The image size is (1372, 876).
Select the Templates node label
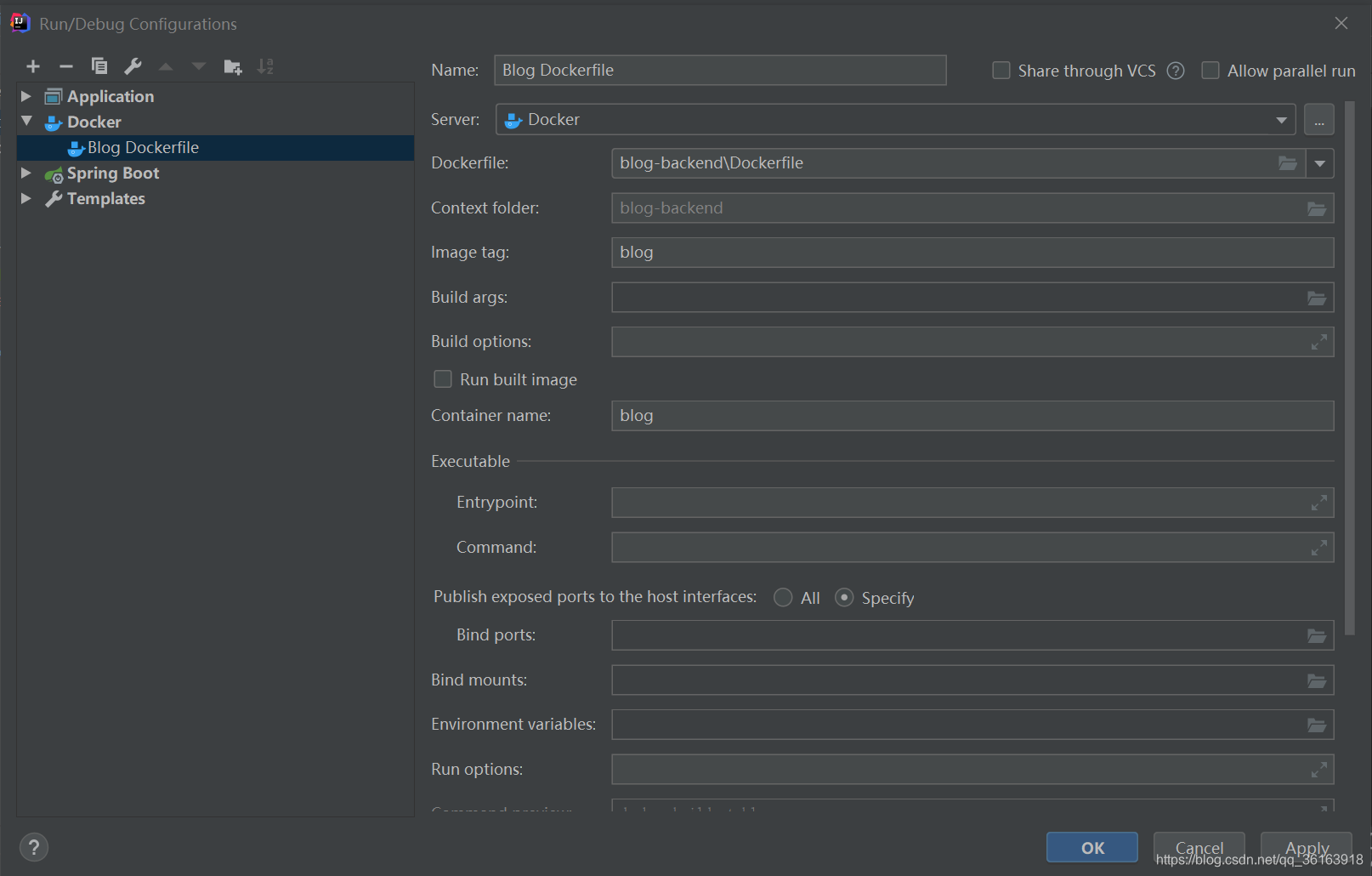pos(106,198)
